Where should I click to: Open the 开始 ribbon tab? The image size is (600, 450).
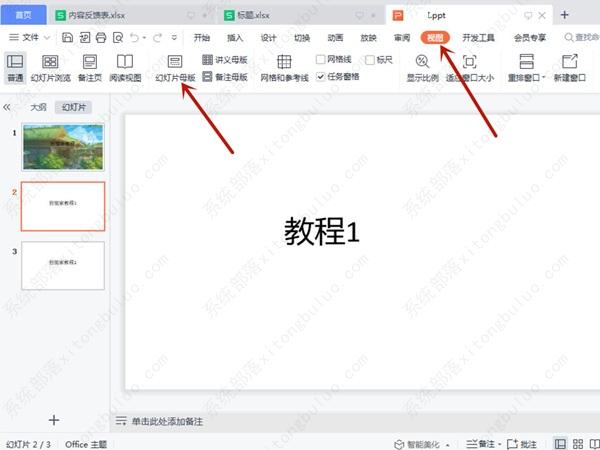[x=202, y=38]
